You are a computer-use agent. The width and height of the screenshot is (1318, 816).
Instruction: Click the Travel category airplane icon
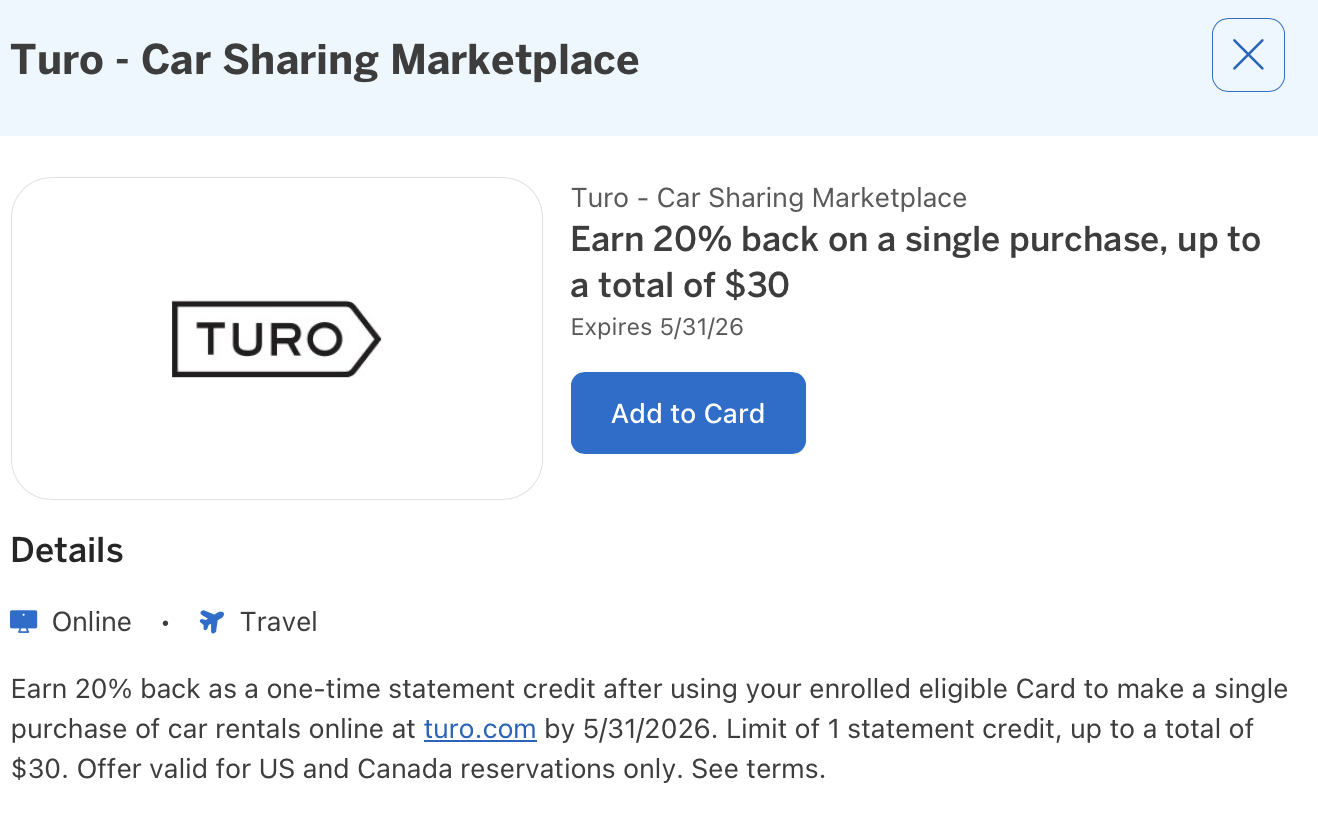(211, 621)
